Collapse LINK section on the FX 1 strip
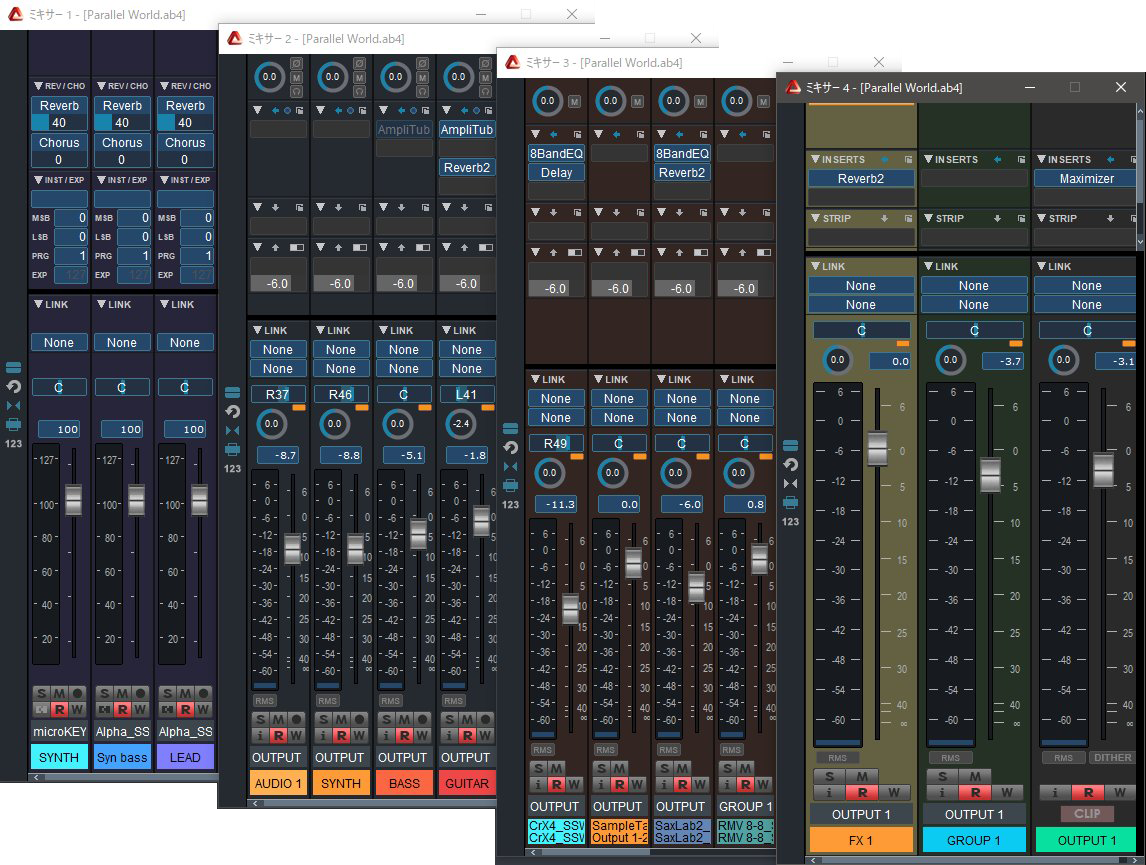Screen dimensions: 1146x865 pos(816,267)
